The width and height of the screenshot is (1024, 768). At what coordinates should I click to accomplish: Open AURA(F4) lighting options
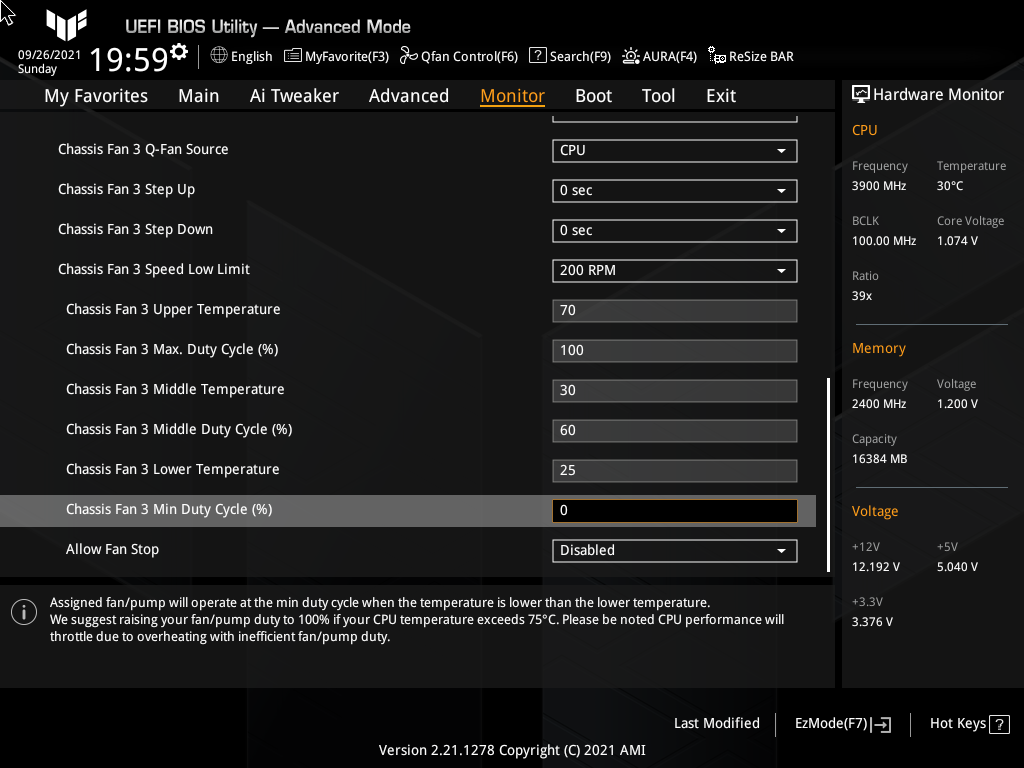pyautogui.click(x=659, y=56)
